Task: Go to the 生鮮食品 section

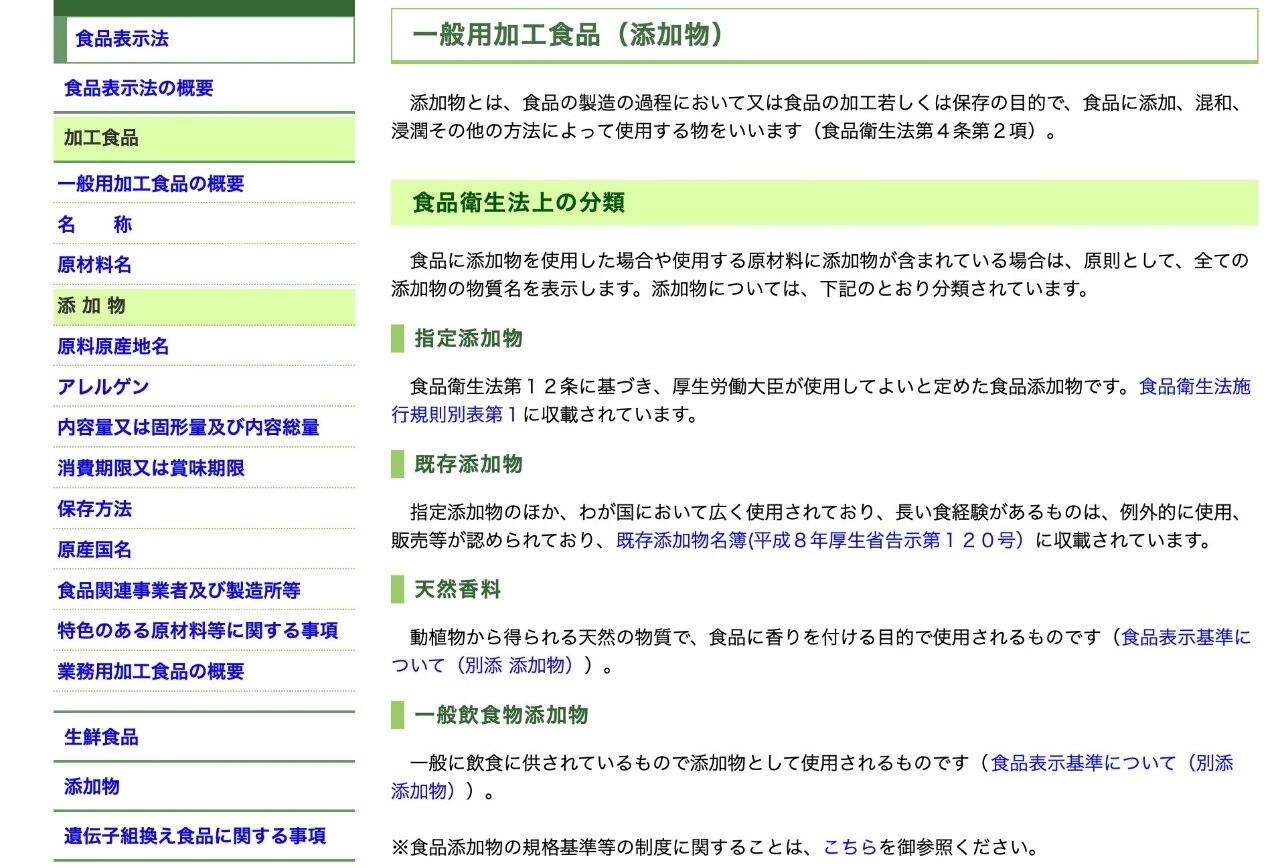Action: [101, 738]
